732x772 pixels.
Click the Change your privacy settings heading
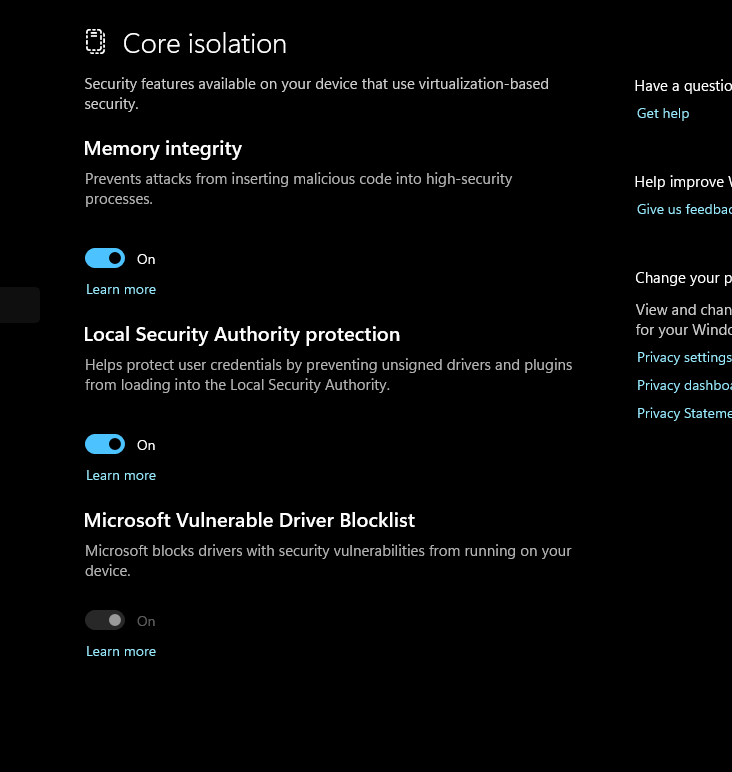684,278
